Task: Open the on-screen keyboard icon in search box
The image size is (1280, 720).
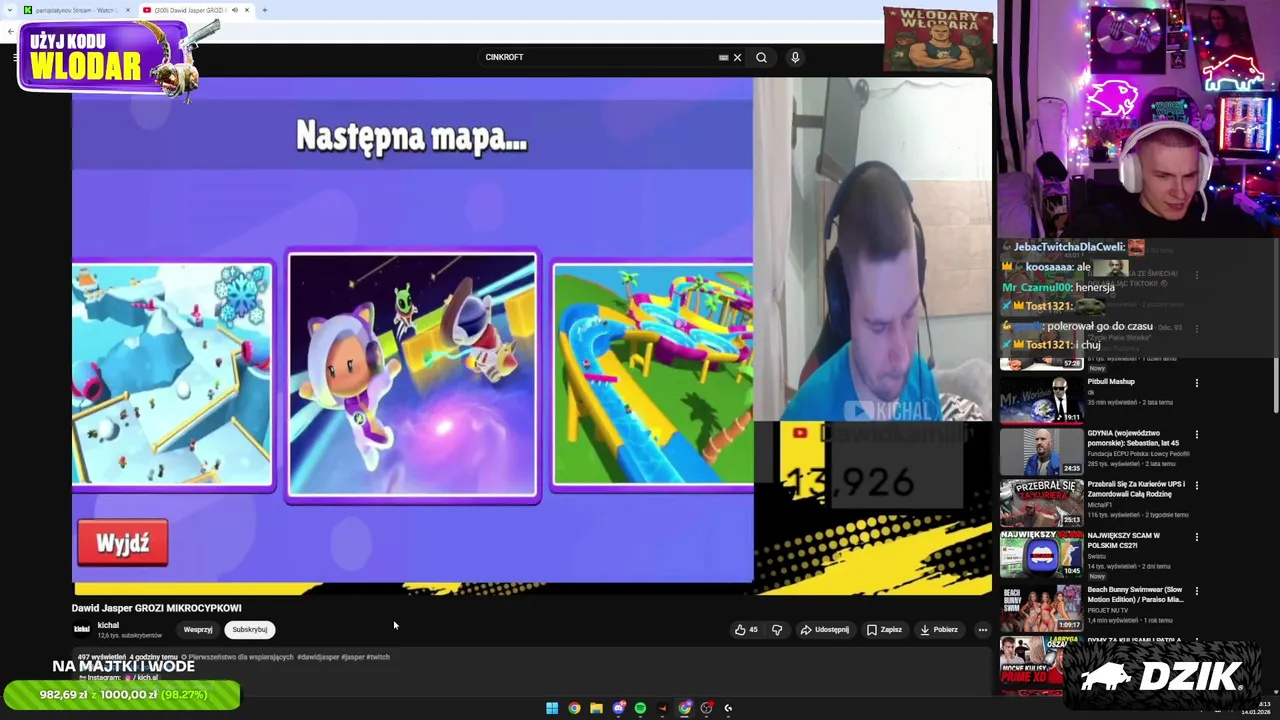Action: [x=723, y=57]
